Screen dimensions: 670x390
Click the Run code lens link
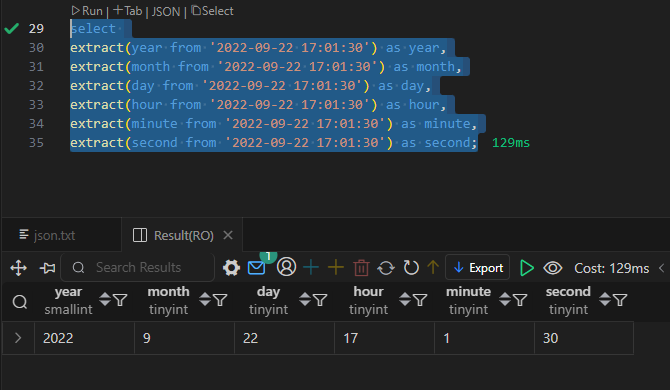(x=87, y=10)
